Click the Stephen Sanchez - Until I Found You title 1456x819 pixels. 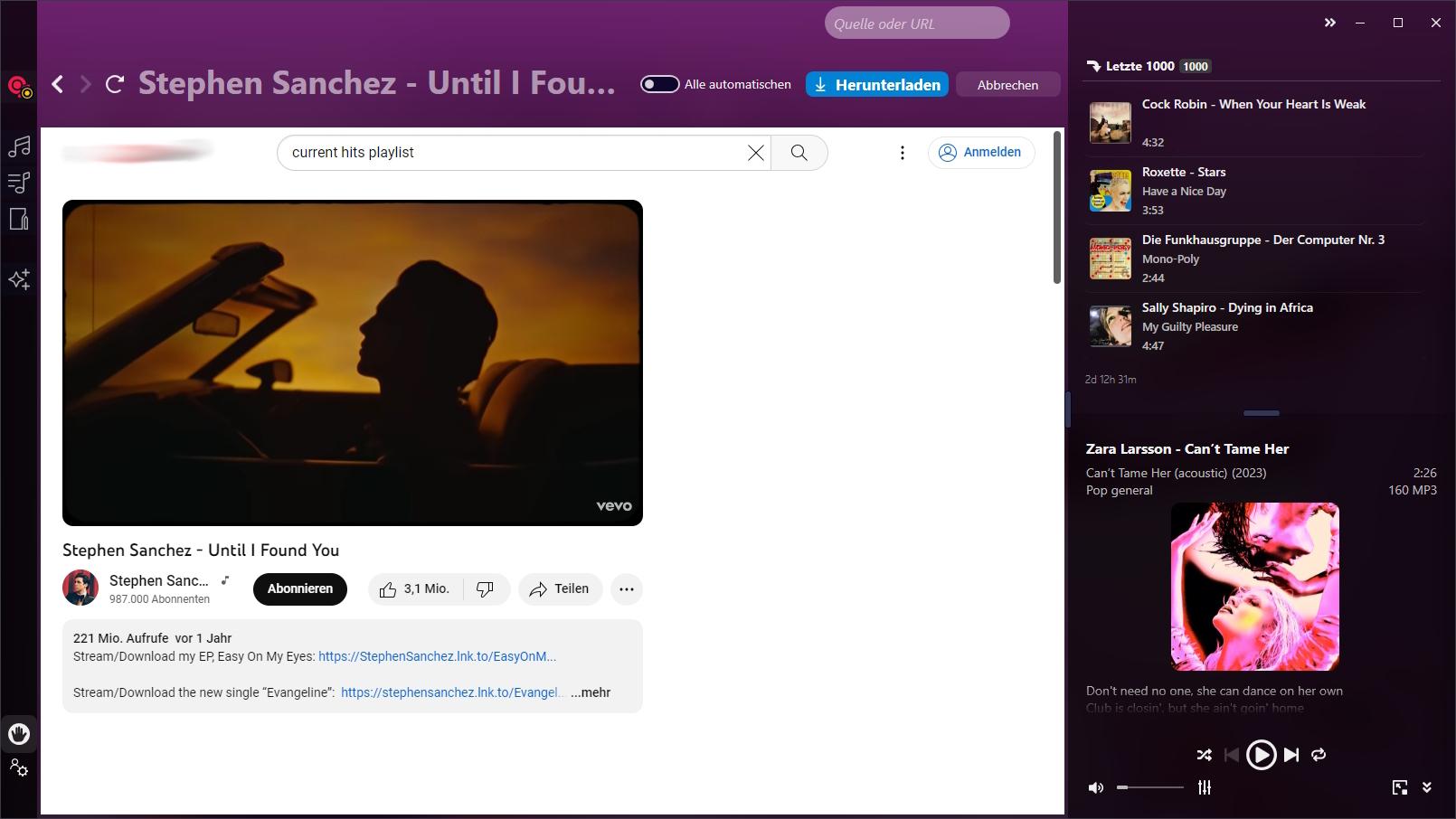coord(201,551)
